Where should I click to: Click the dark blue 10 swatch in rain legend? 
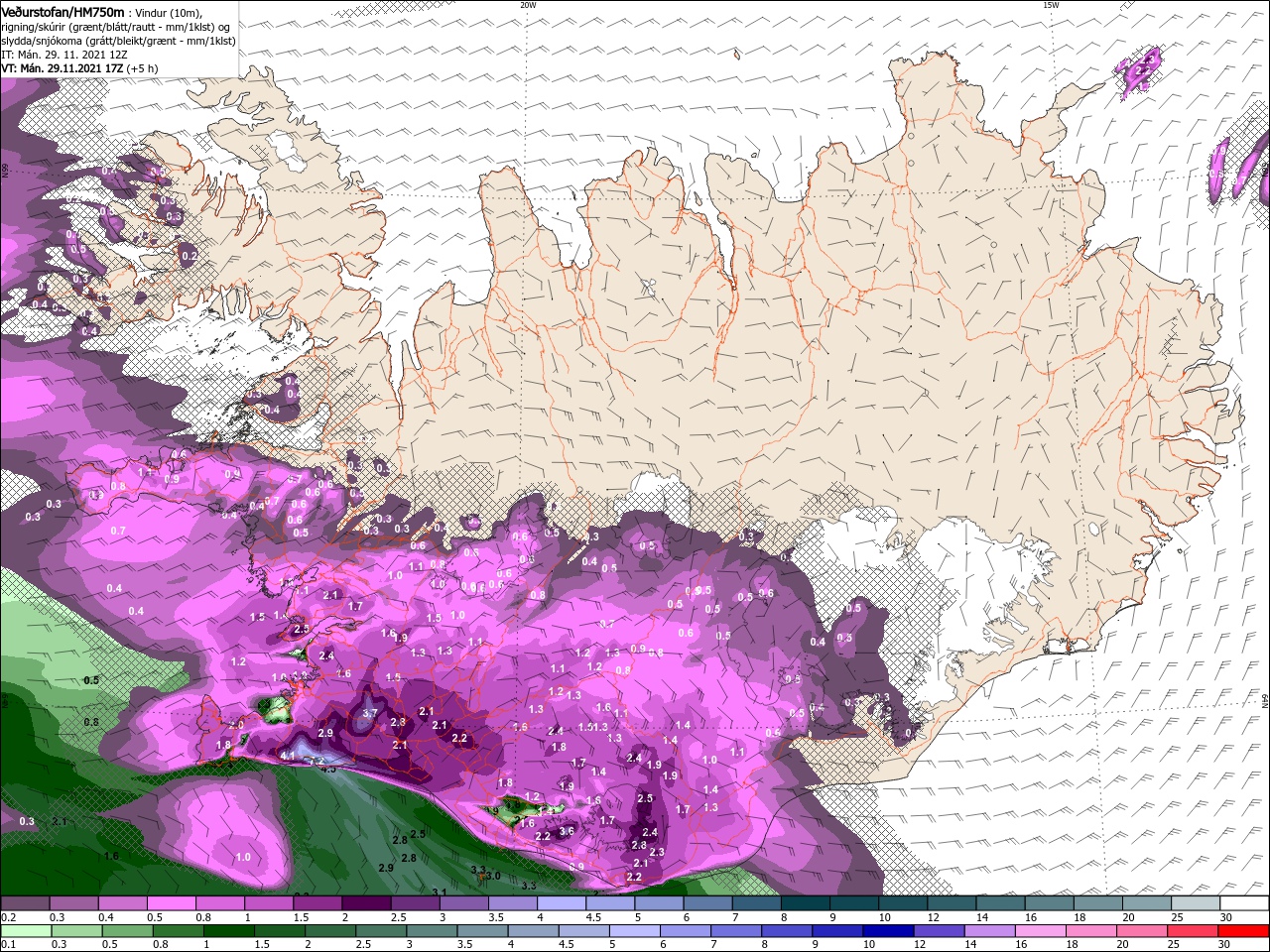(886, 931)
